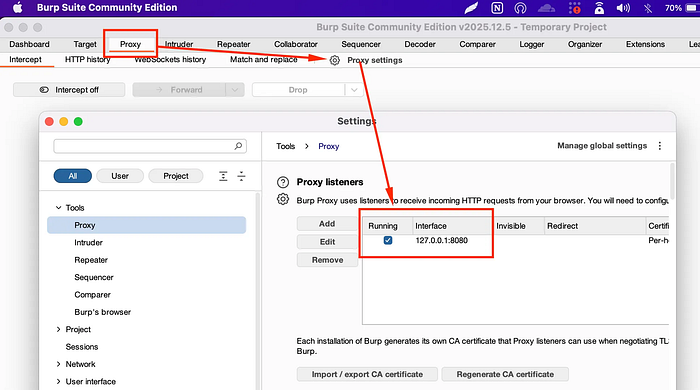The image size is (700, 390).
Task: Open the Comparer tab
Action: click(478, 44)
